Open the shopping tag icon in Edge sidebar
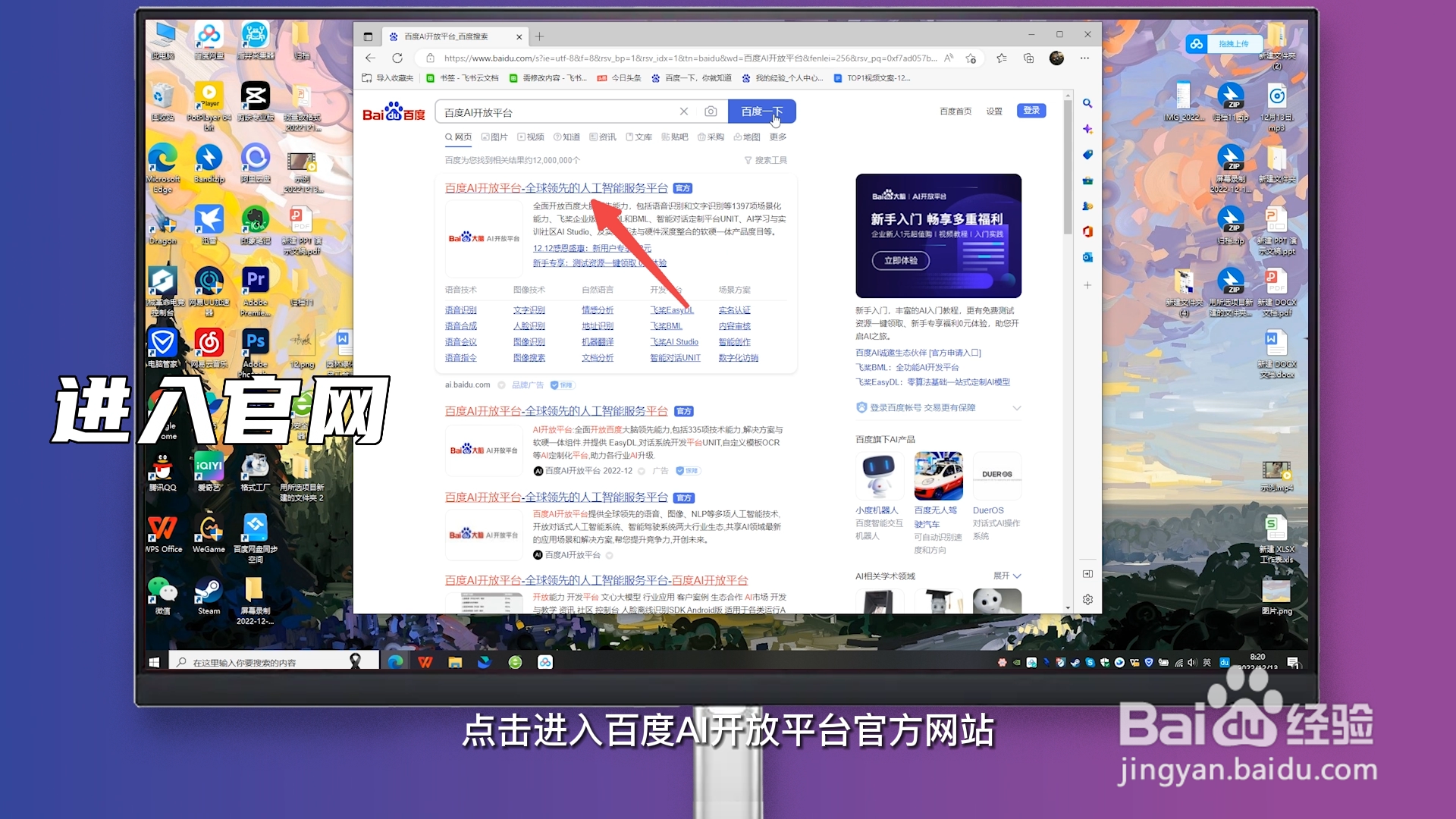This screenshot has width=1456, height=819. 1087,154
